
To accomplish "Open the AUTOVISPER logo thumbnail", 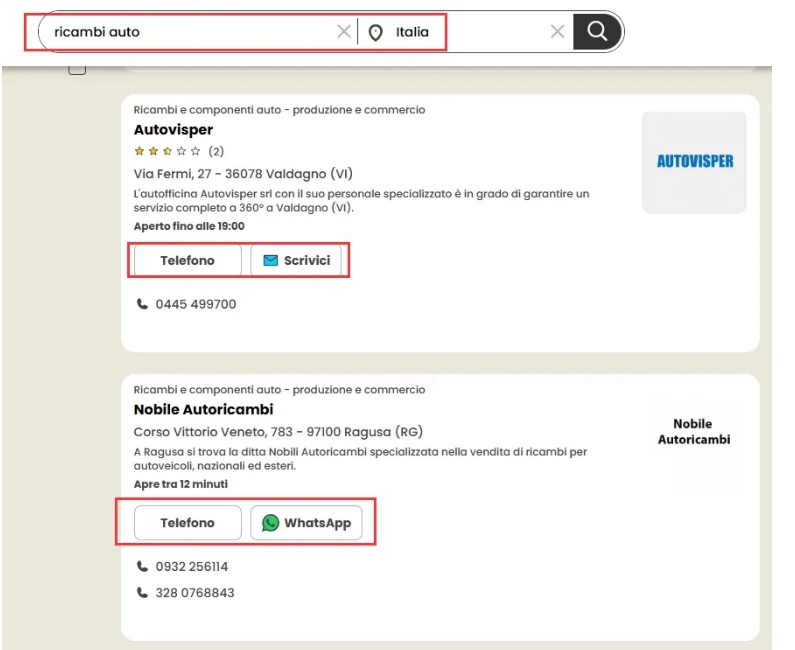I will click(694, 162).
